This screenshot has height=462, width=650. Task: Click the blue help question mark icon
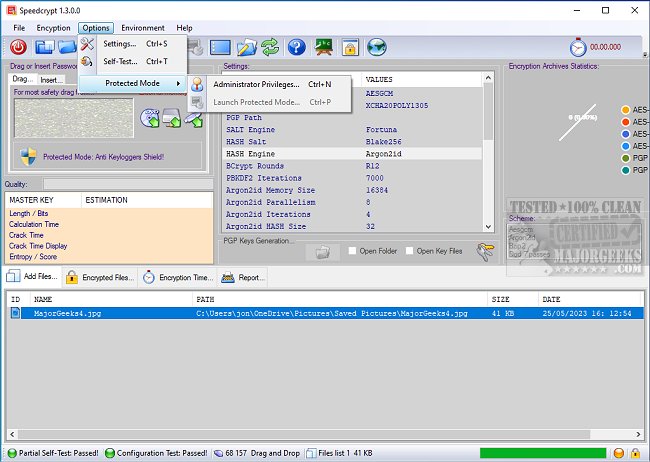pos(297,47)
